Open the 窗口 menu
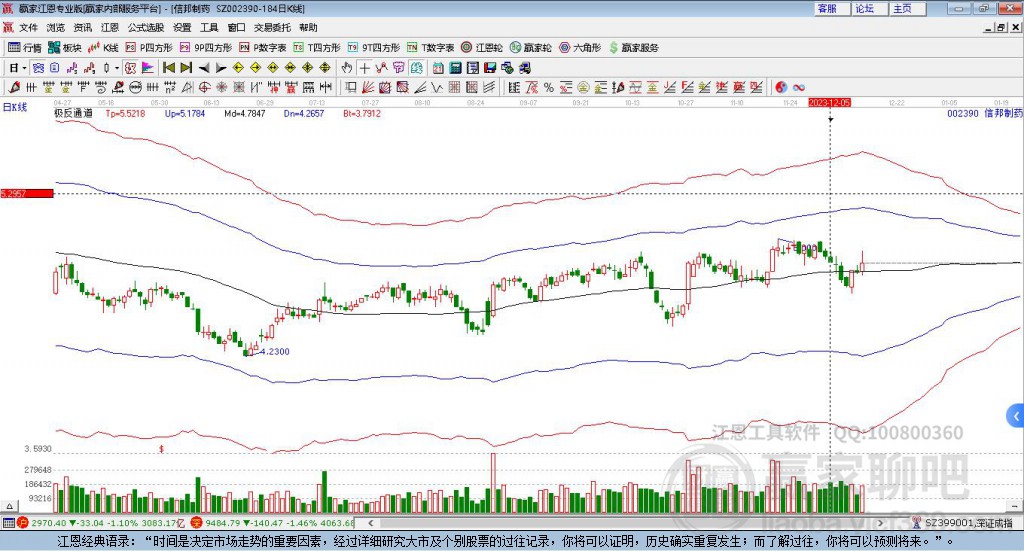The height and width of the screenshot is (551, 1024). (236, 27)
